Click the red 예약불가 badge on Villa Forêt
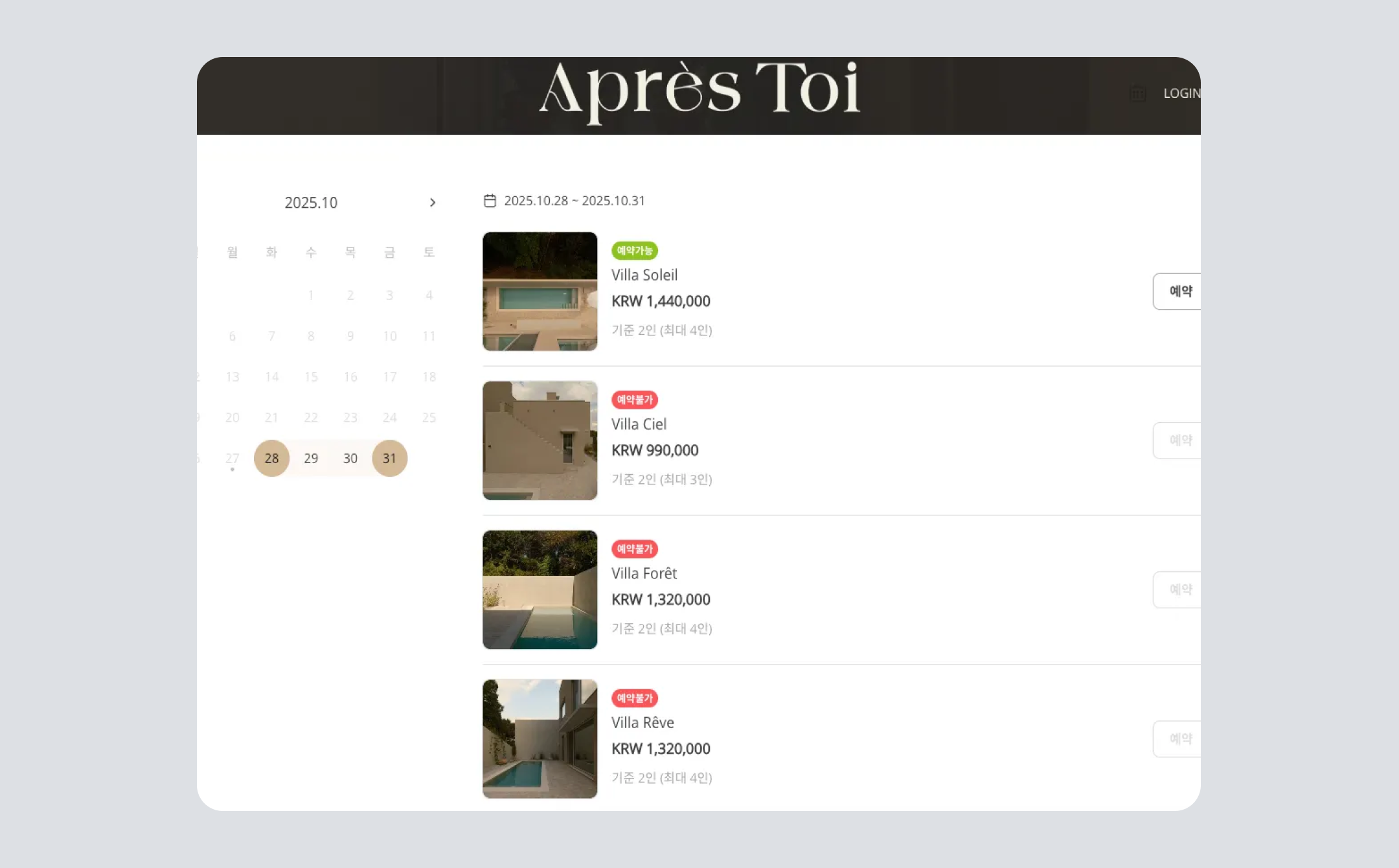Screen dimensions: 1399x868 pyautogui.click(x=635, y=549)
